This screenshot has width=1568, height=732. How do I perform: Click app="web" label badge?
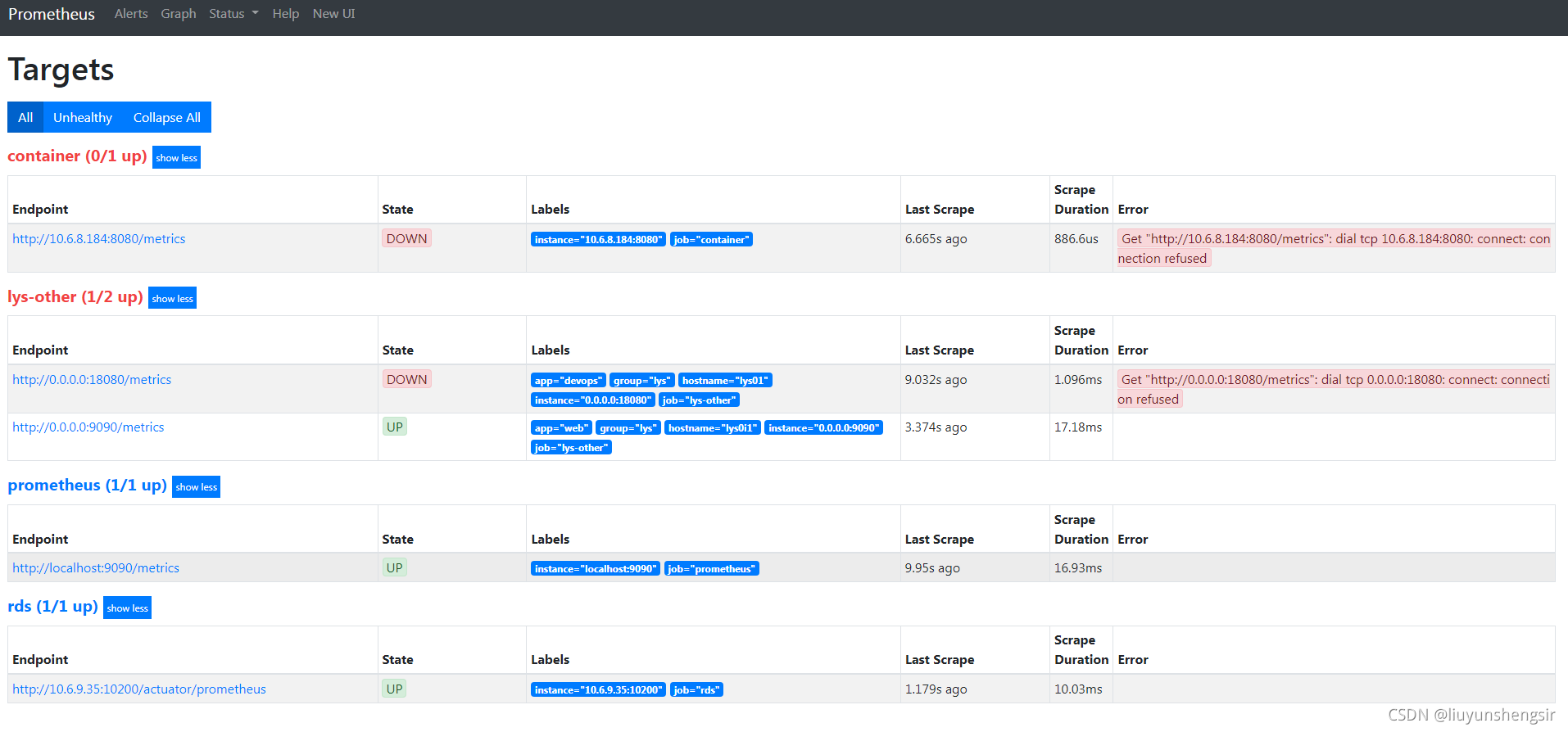561,428
